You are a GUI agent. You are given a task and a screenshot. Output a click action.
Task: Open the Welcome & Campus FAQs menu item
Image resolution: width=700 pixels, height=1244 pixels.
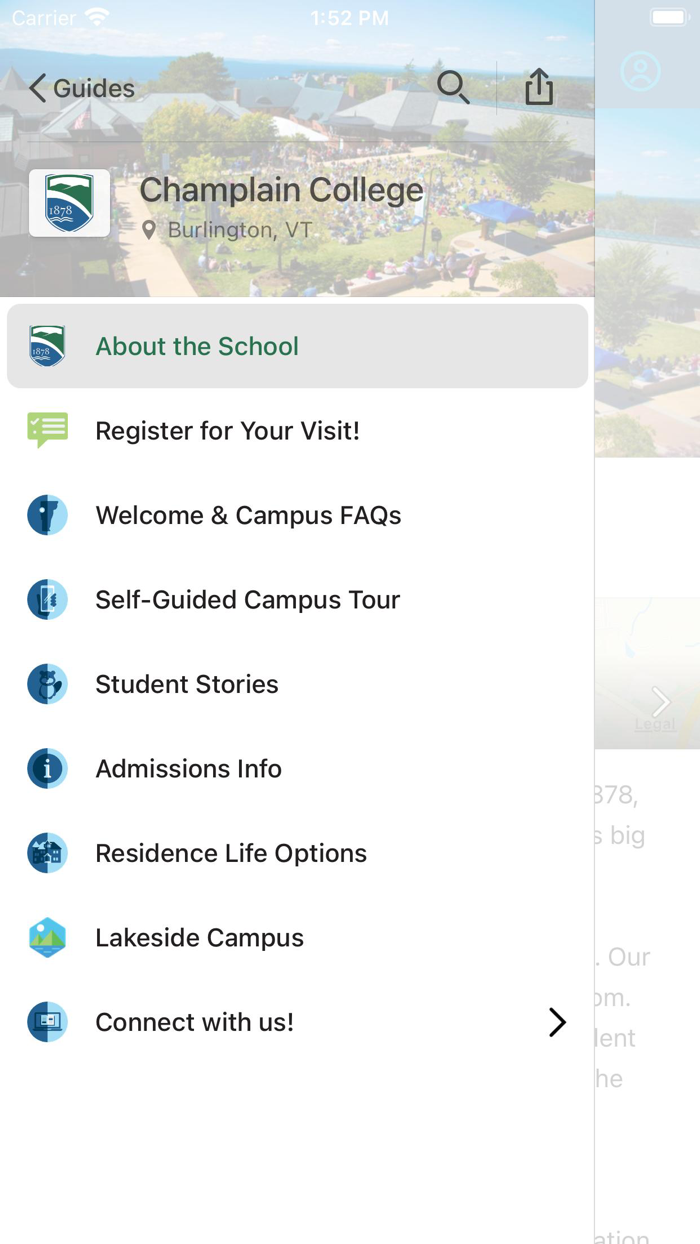248,515
